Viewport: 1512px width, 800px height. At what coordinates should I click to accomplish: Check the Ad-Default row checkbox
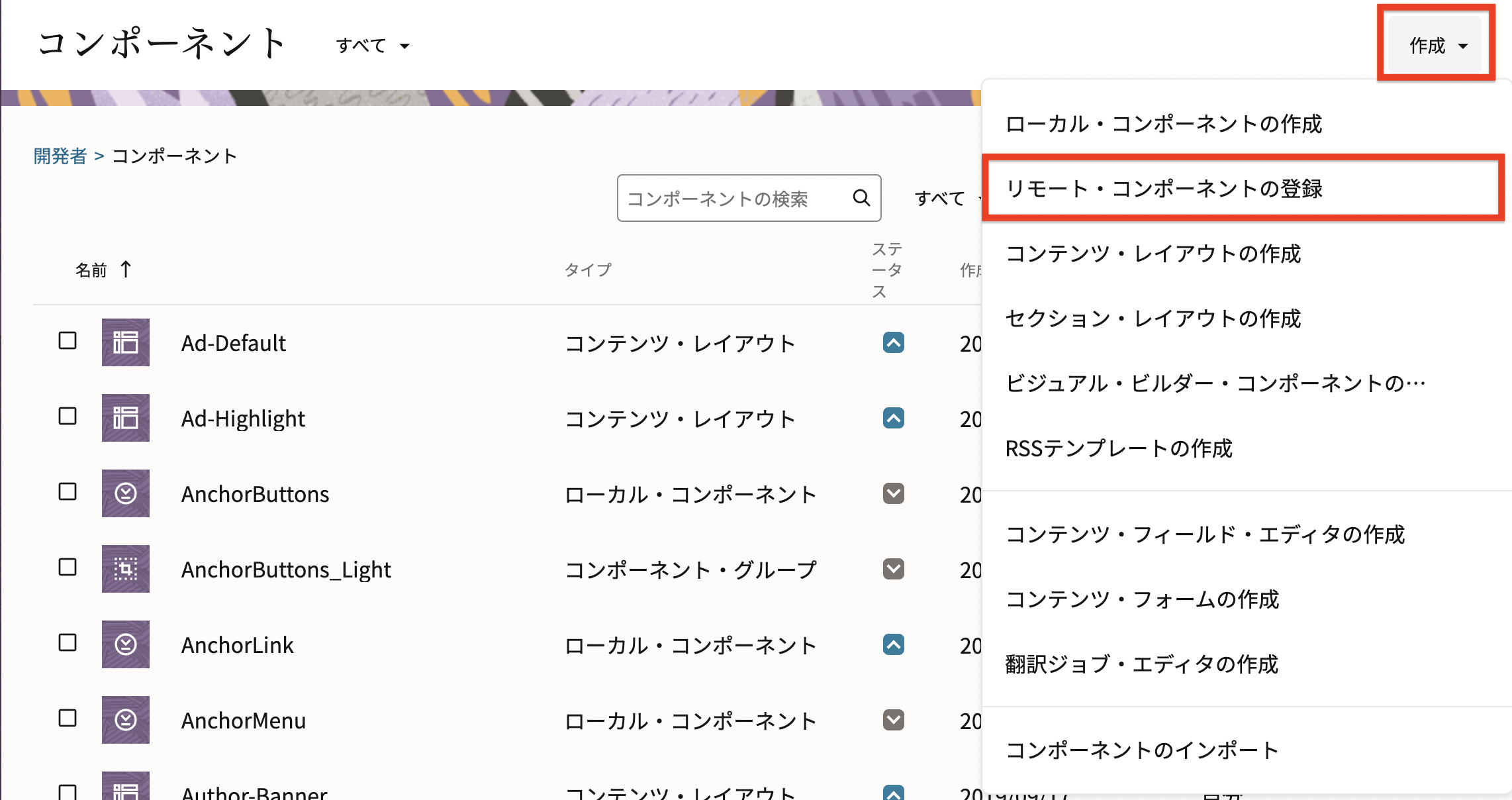click(x=68, y=340)
